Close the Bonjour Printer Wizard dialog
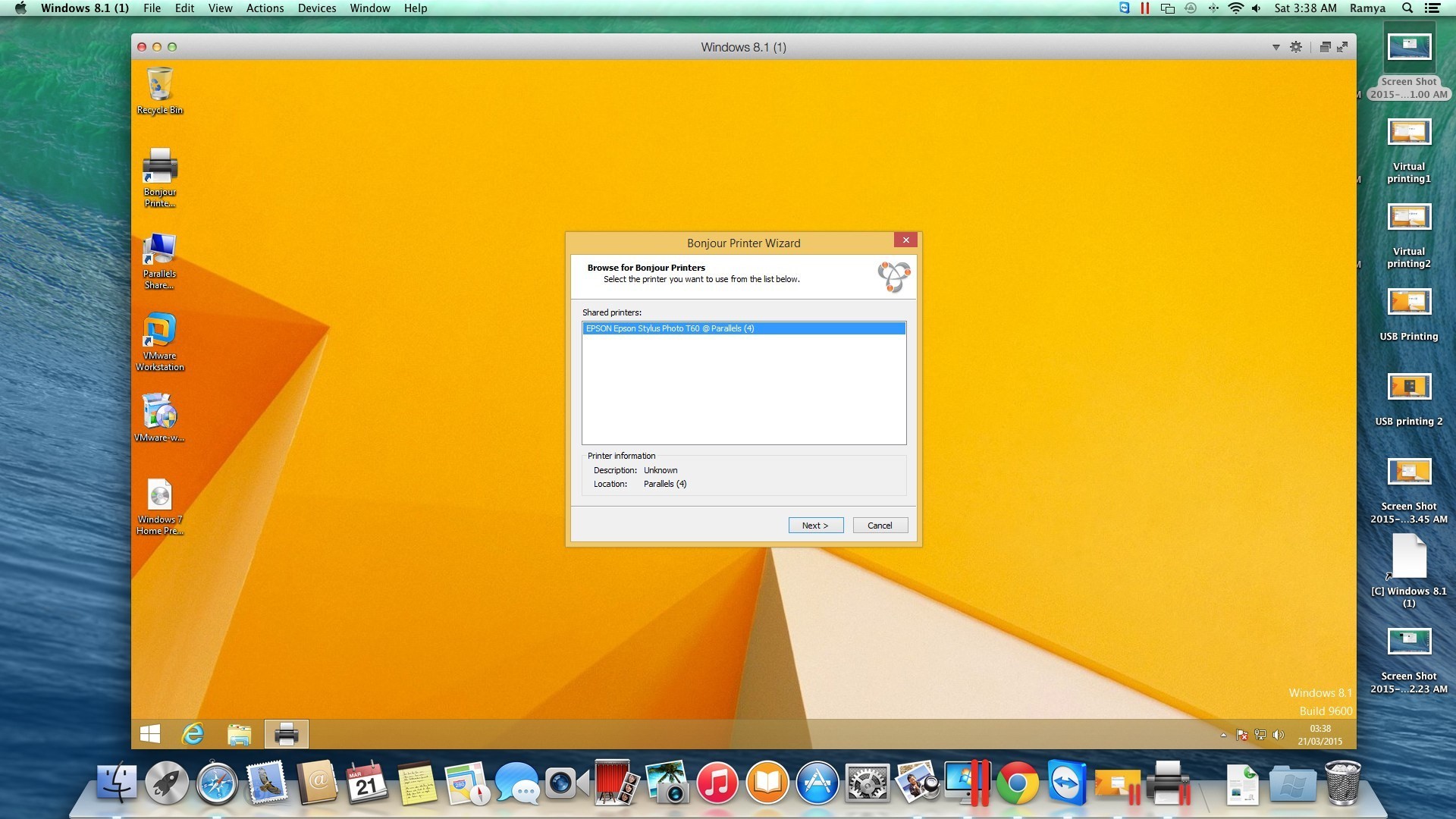1456x819 pixels. 905,240
